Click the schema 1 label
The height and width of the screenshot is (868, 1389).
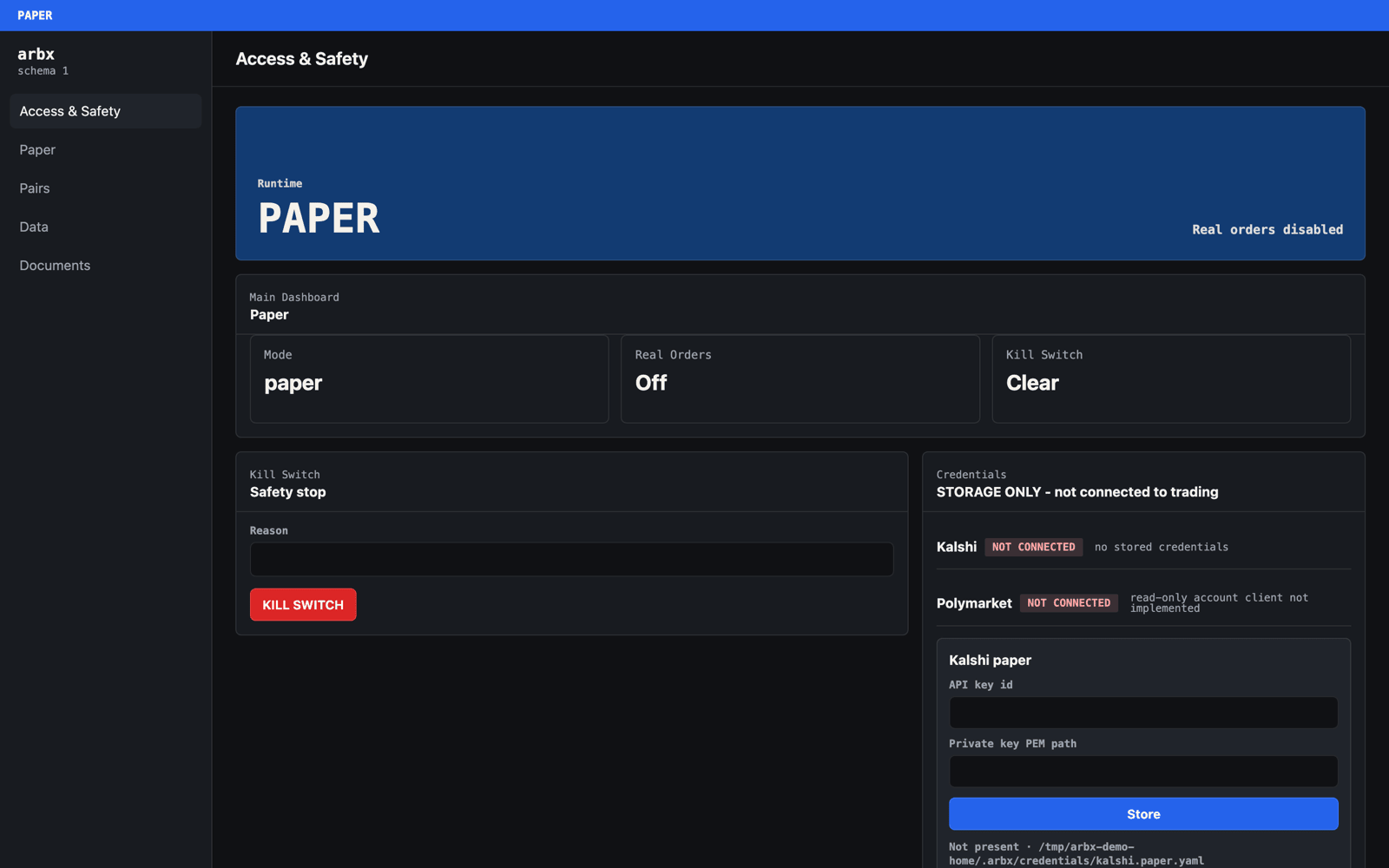pos(43,71)
